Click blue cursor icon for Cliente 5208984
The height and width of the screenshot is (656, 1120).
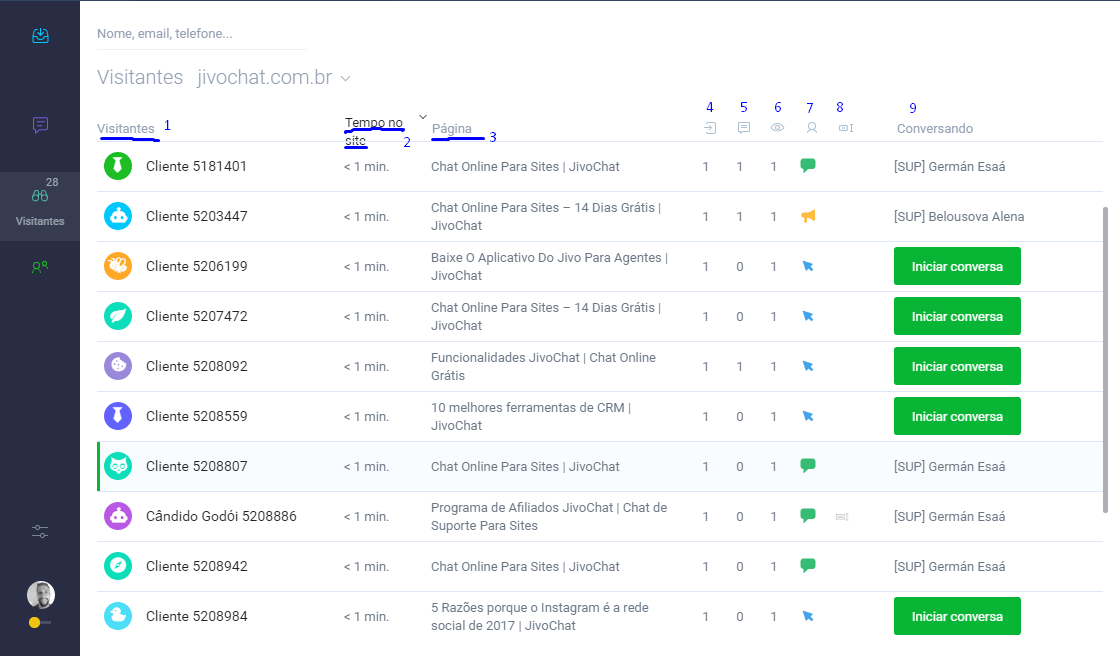click(x=808, y=617)
